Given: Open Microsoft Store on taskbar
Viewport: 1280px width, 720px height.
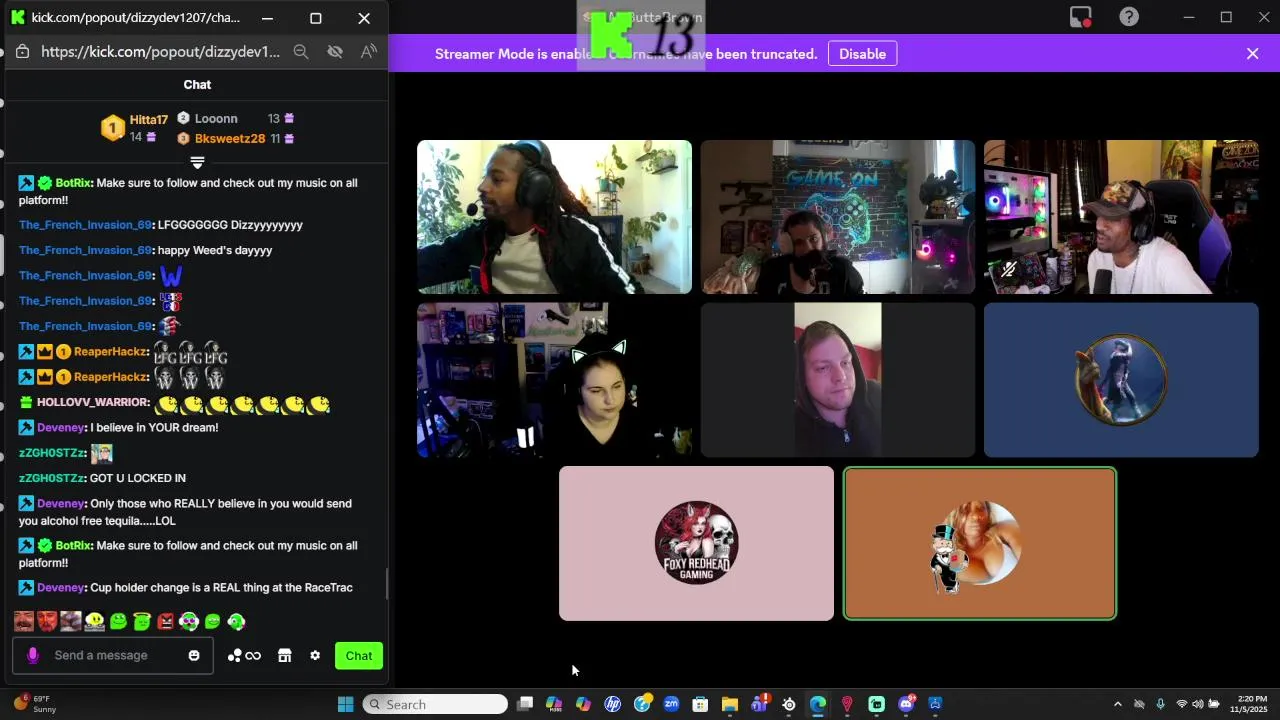Looking at the screenshot, I should 700,704.
